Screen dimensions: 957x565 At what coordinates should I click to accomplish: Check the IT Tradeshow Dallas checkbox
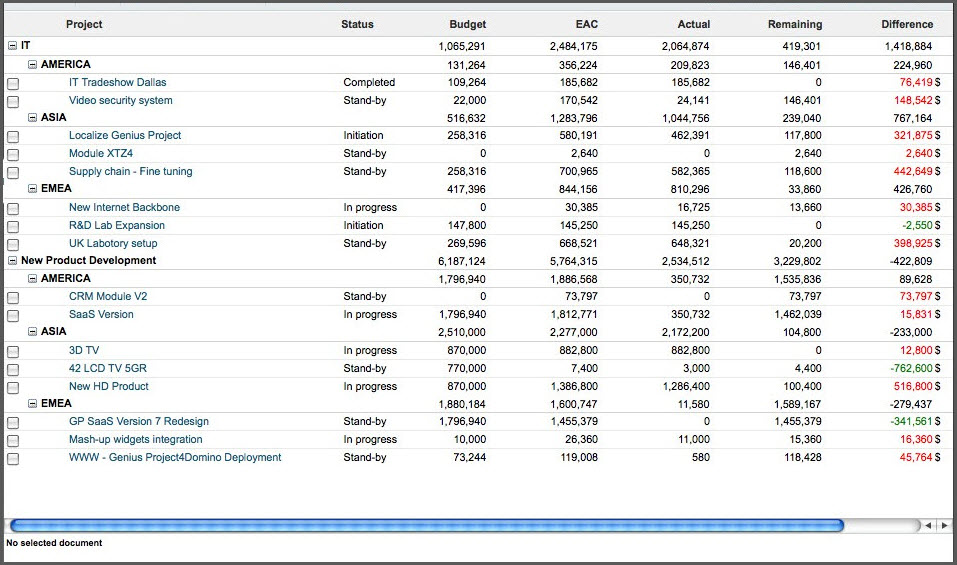pyautogui.click(x=13, y=84)
